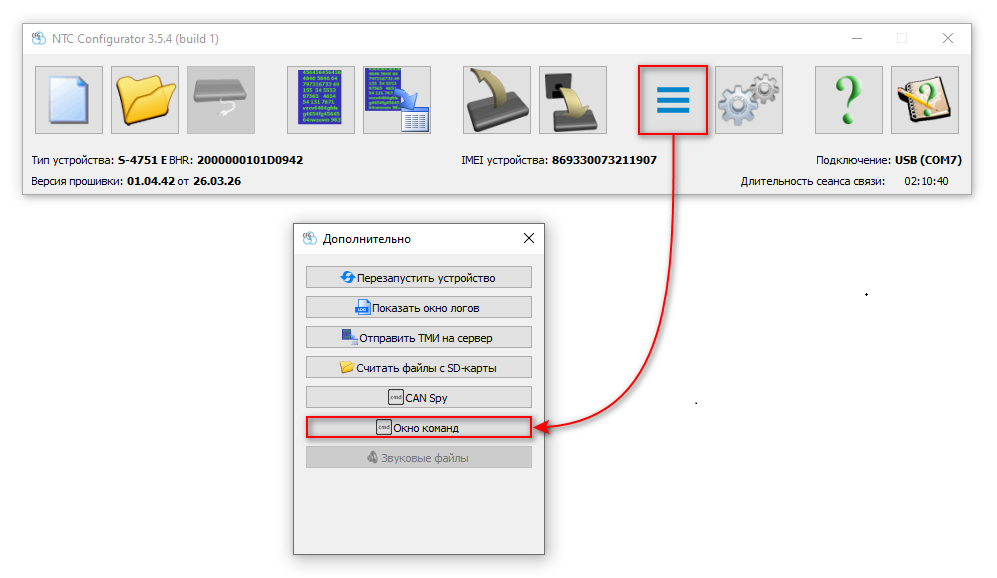The image size is (997, 578).
Task: Open the yellow folder toolbar icon
Action: tap(145, 100)
